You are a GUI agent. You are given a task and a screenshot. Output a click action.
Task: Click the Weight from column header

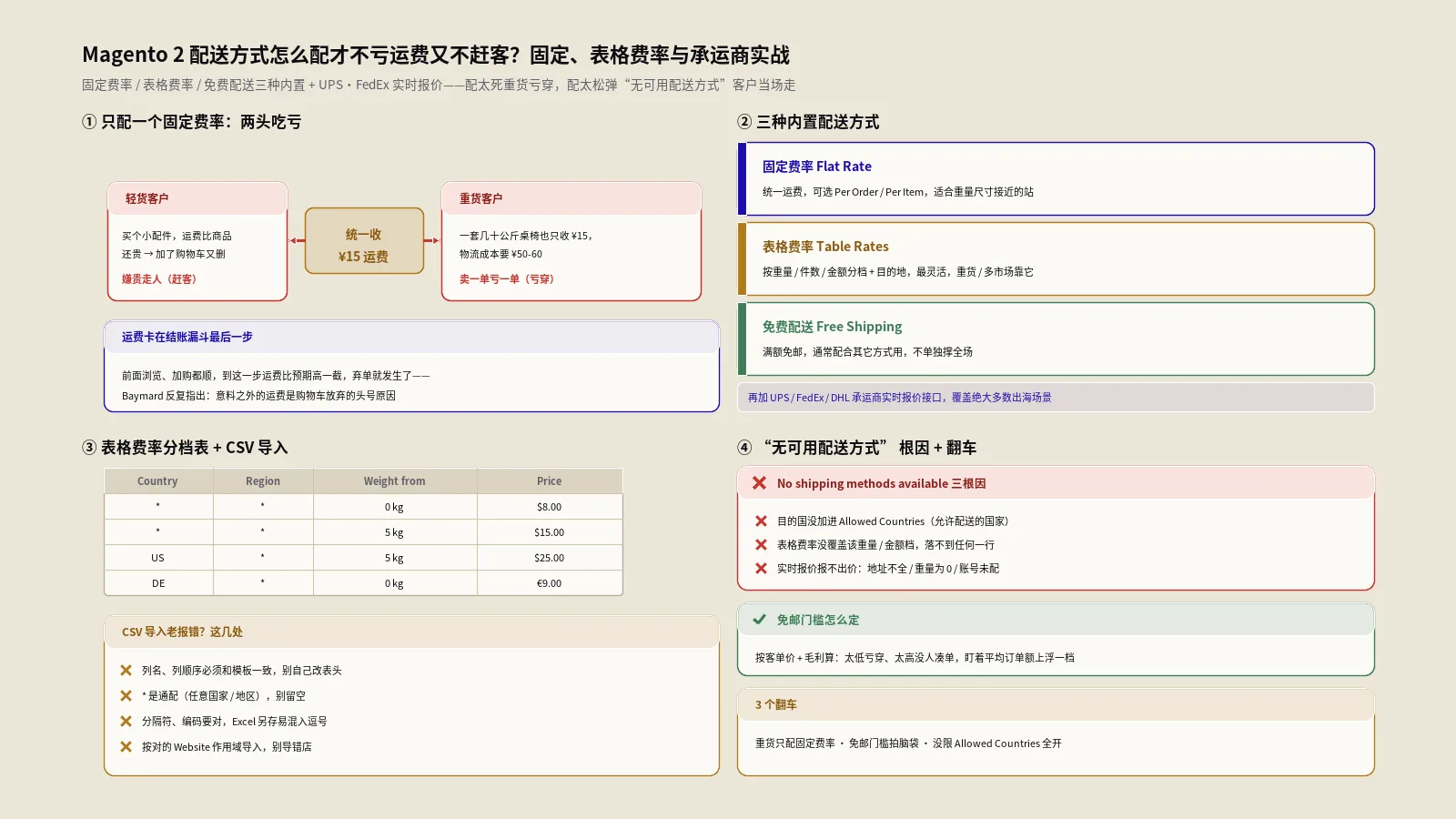pos(394,481)
